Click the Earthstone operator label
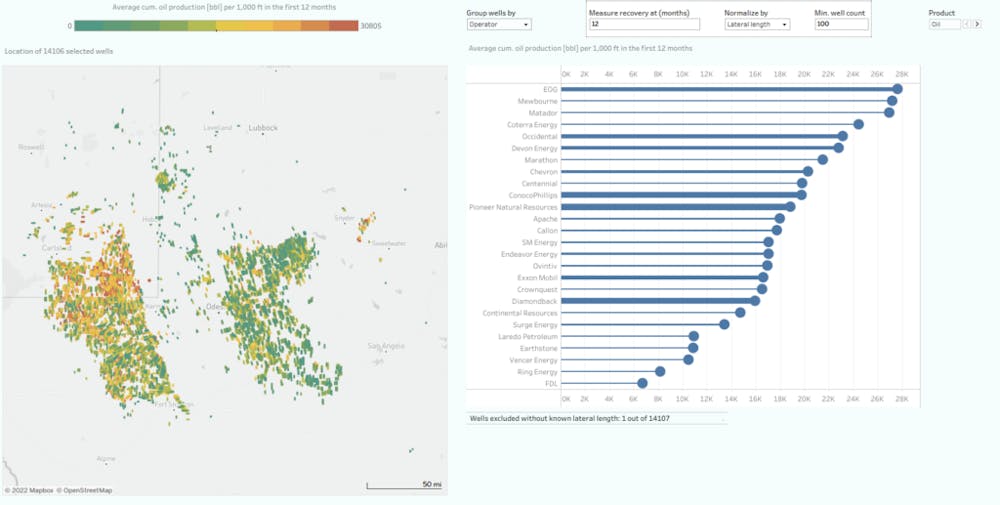1000x505 pixels. (539, 348)
